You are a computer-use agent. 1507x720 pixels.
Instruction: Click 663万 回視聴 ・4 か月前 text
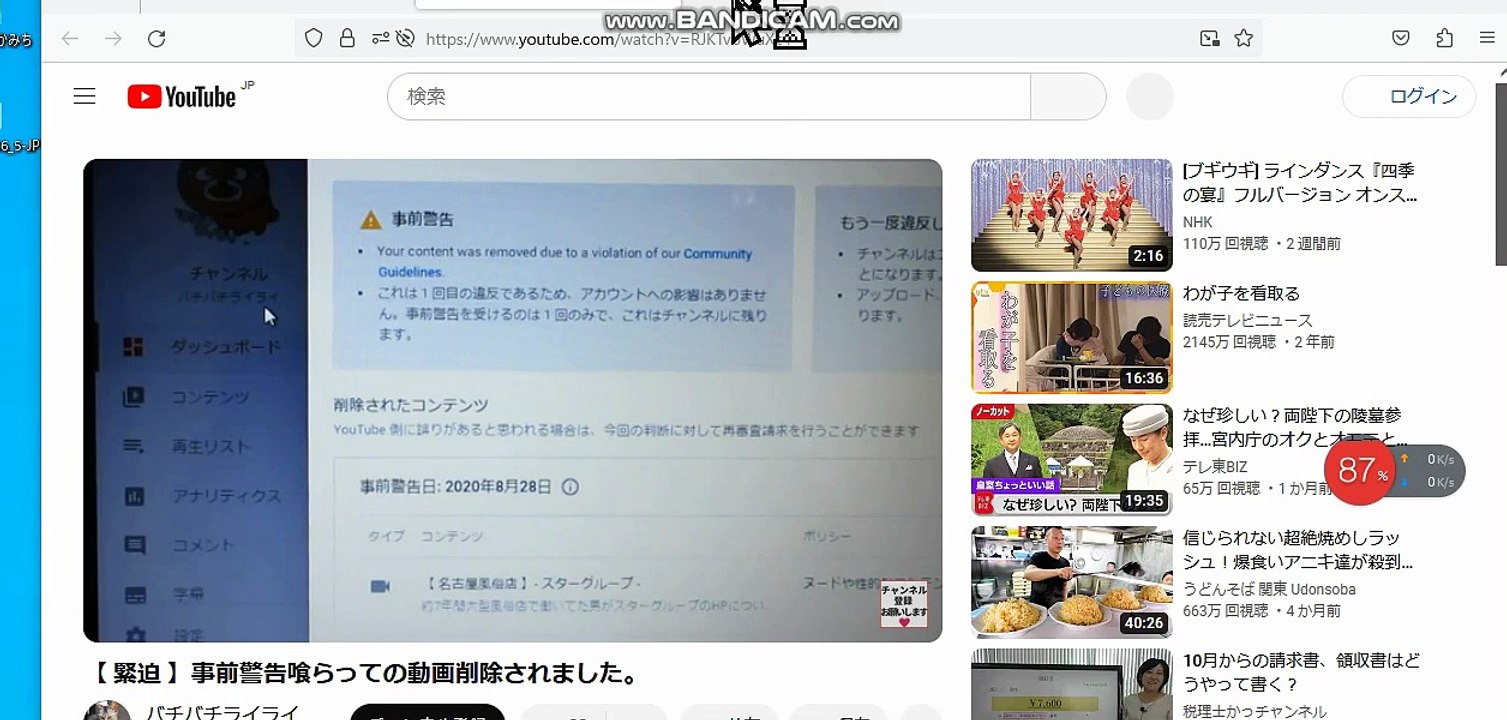1262,611
